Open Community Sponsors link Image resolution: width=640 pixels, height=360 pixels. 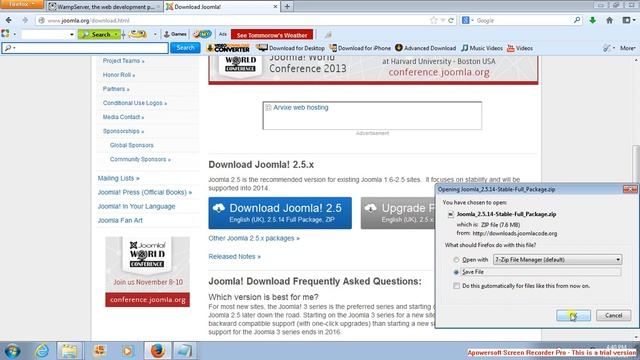[140, 159]
